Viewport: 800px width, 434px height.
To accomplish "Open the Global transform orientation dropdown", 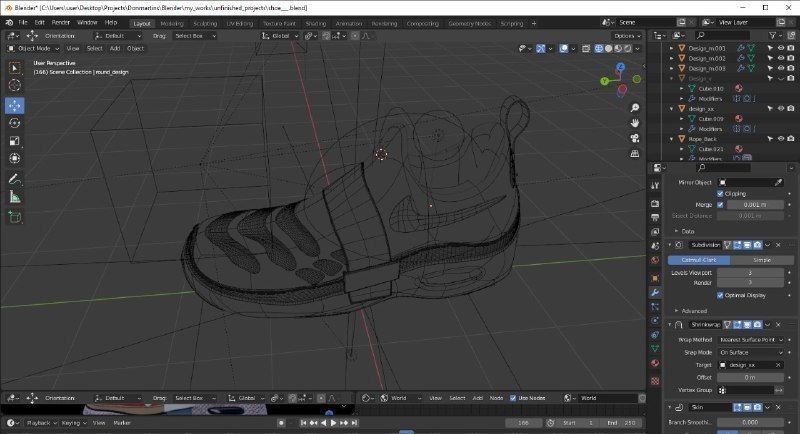I will 280,36.
